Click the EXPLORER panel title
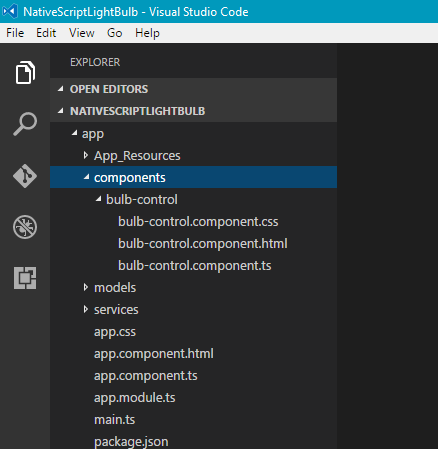 coord(95,62)
